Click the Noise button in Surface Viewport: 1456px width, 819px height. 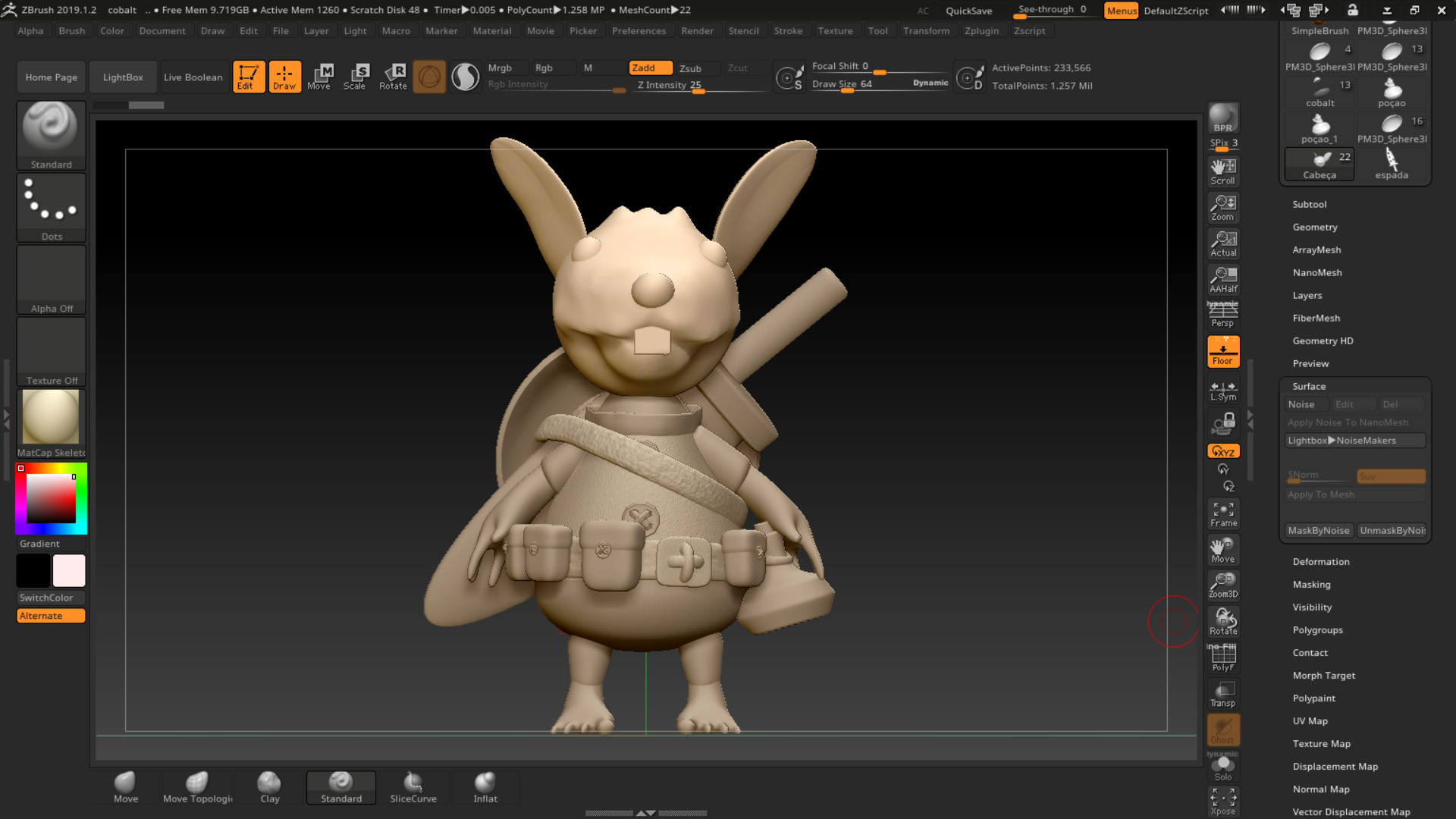point(1307,405)
